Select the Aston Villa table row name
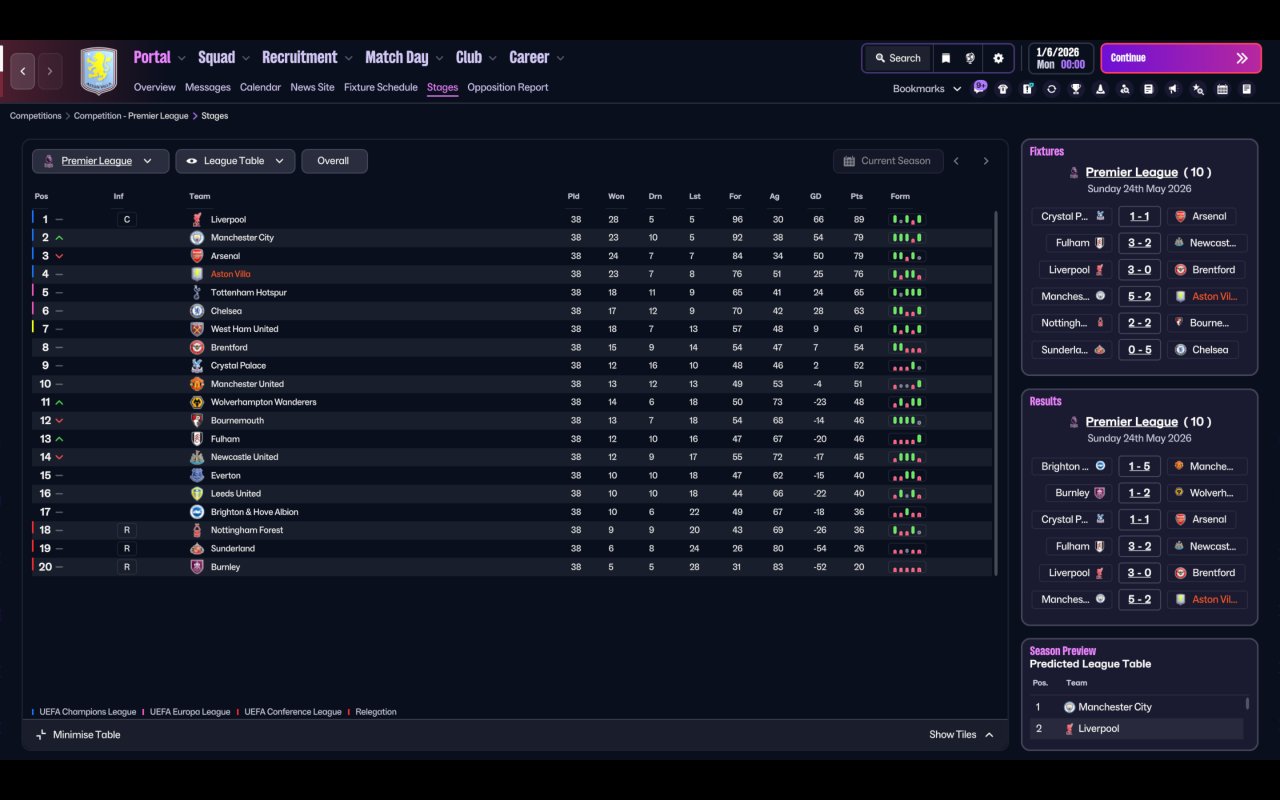This screenshot has width=1280, height=800. (231, 274)
